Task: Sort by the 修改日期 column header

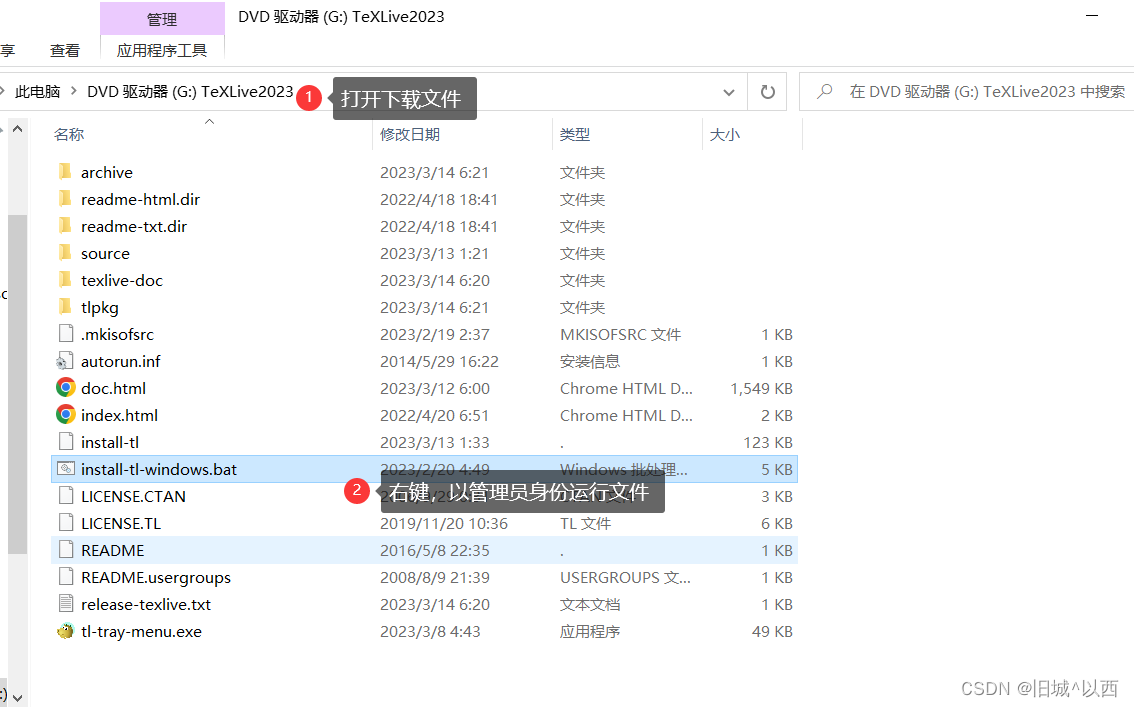Action: (x=409, y=134)
